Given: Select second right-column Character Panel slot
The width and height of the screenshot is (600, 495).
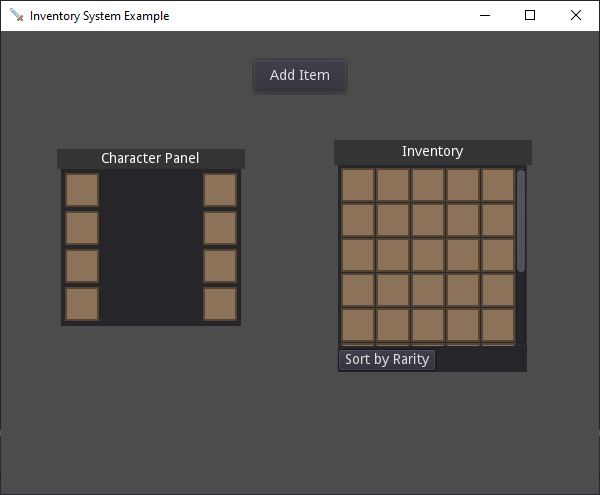Looking at the screenshot, I should (220, 228).
